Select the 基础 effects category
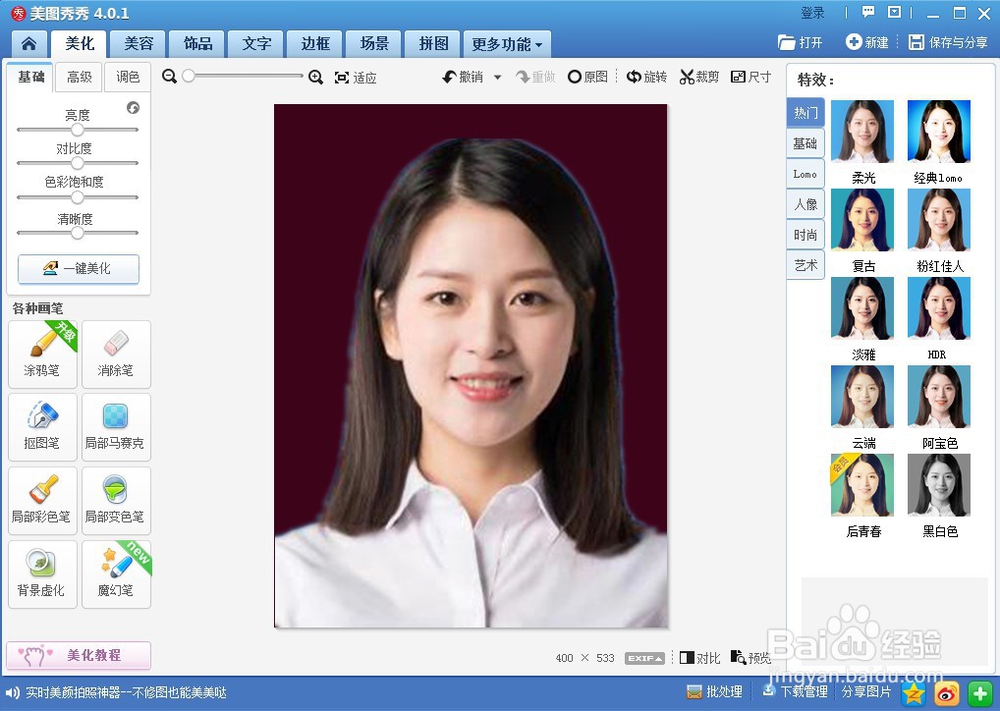The height and width of the screenshot is (711, 1000). (x=805, y=143)
